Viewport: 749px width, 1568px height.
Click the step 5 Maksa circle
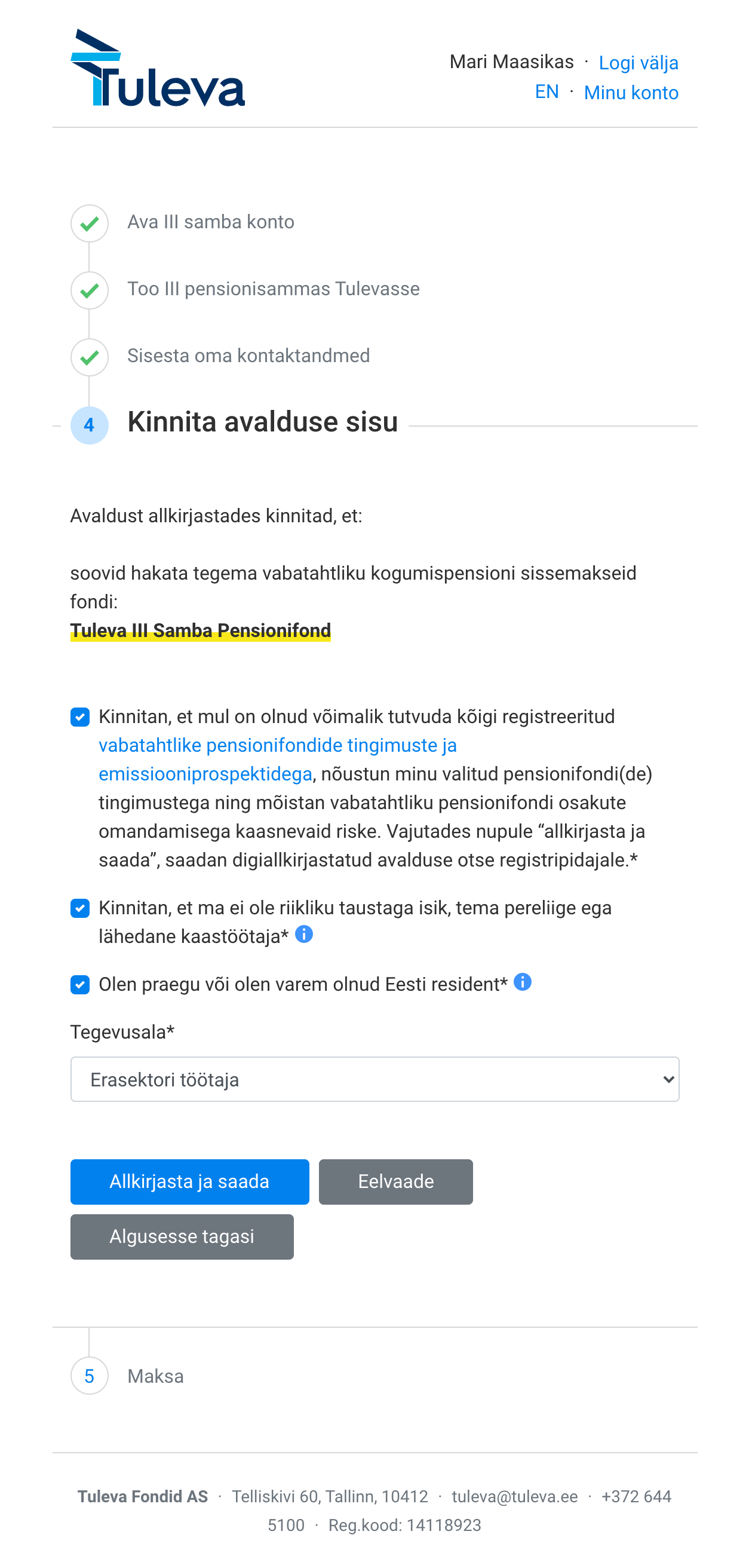coord(90,1376)
